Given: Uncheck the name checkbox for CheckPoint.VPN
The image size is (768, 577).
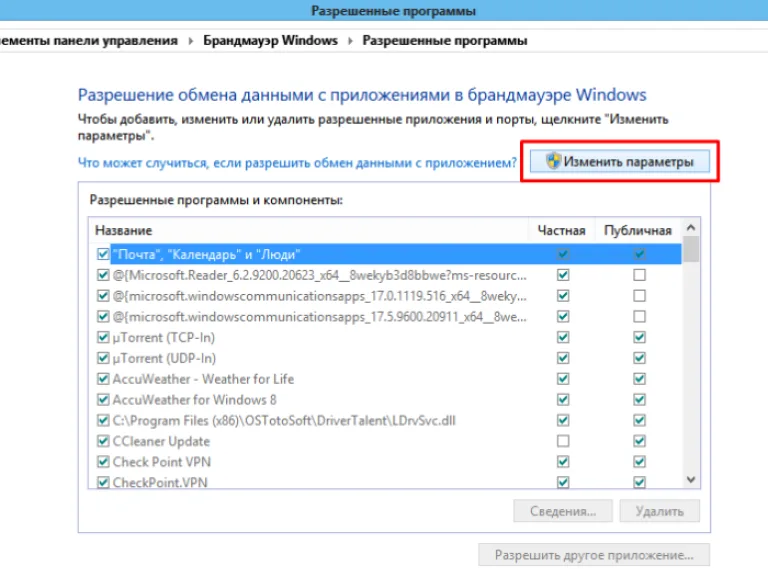Looking at the screenshot, I should (x=103, y=482).
